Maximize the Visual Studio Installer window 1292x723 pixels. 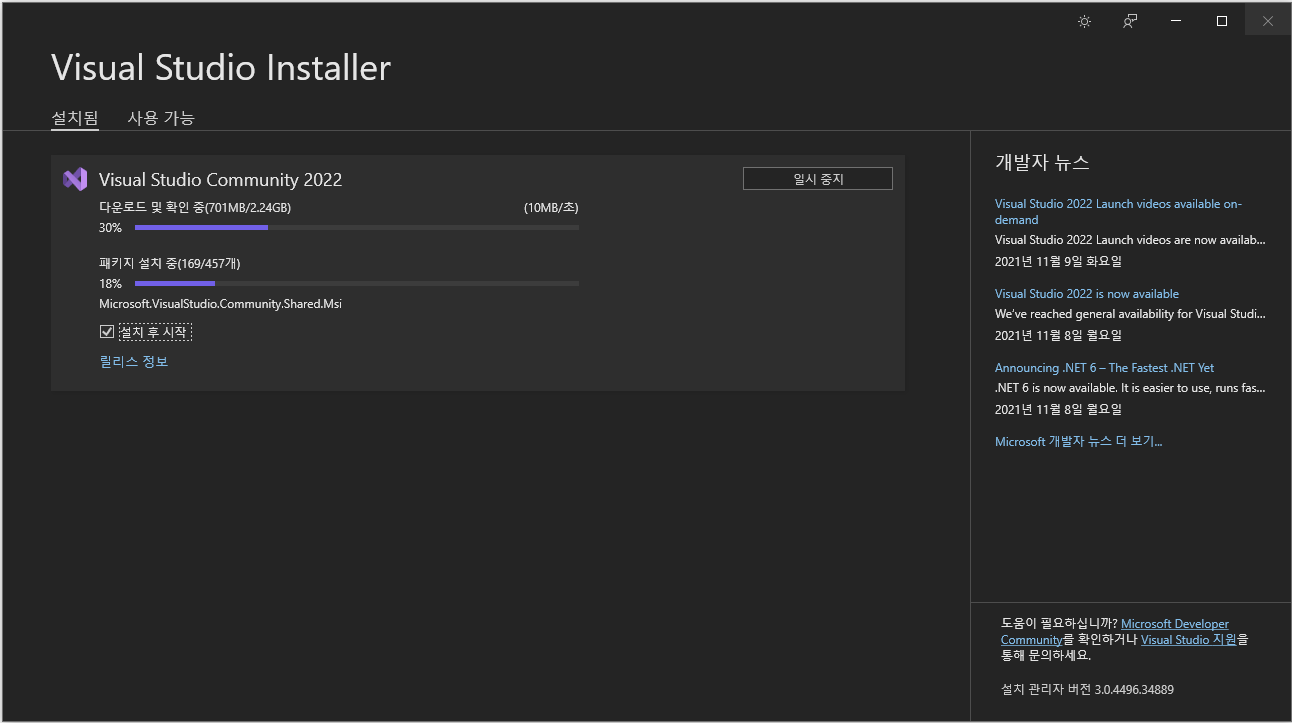pos(1222,21)
